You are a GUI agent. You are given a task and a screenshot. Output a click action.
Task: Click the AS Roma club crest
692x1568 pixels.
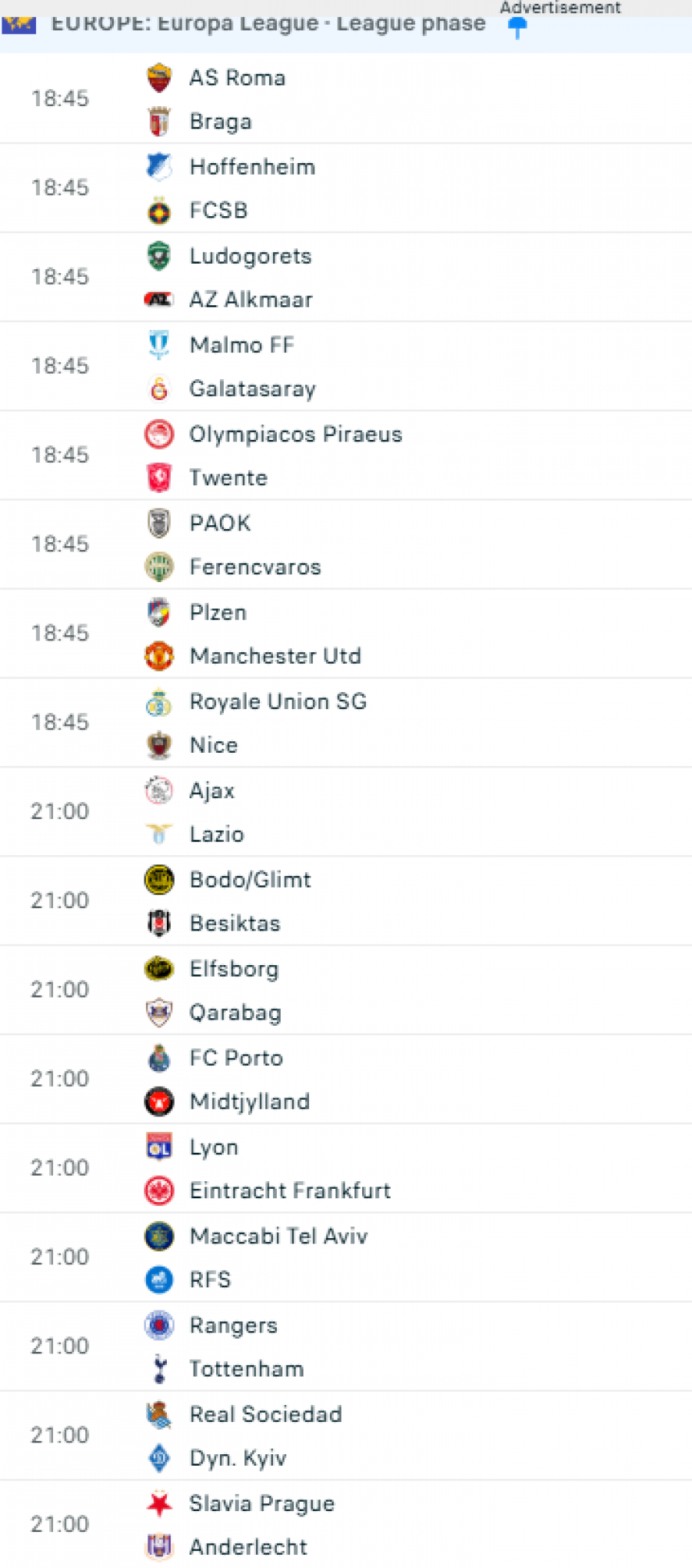(159, 78)
